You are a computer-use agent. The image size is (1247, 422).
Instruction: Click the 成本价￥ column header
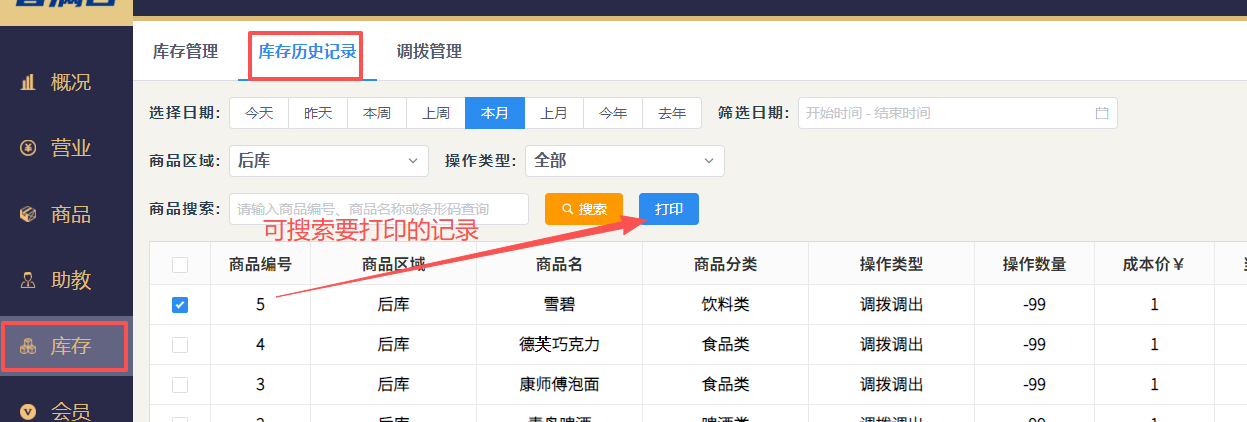(1154, 265)
